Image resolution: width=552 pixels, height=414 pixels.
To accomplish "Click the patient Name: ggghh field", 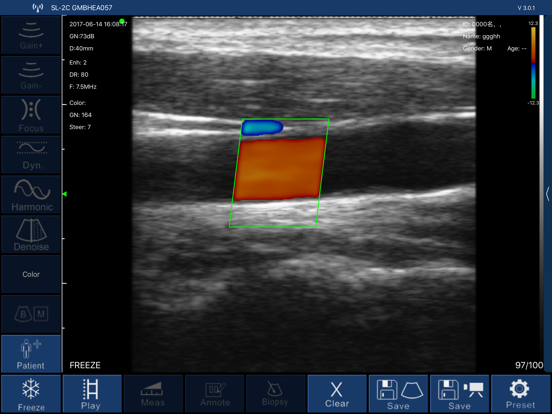I will pyautogui.click(x=481, y=36).
